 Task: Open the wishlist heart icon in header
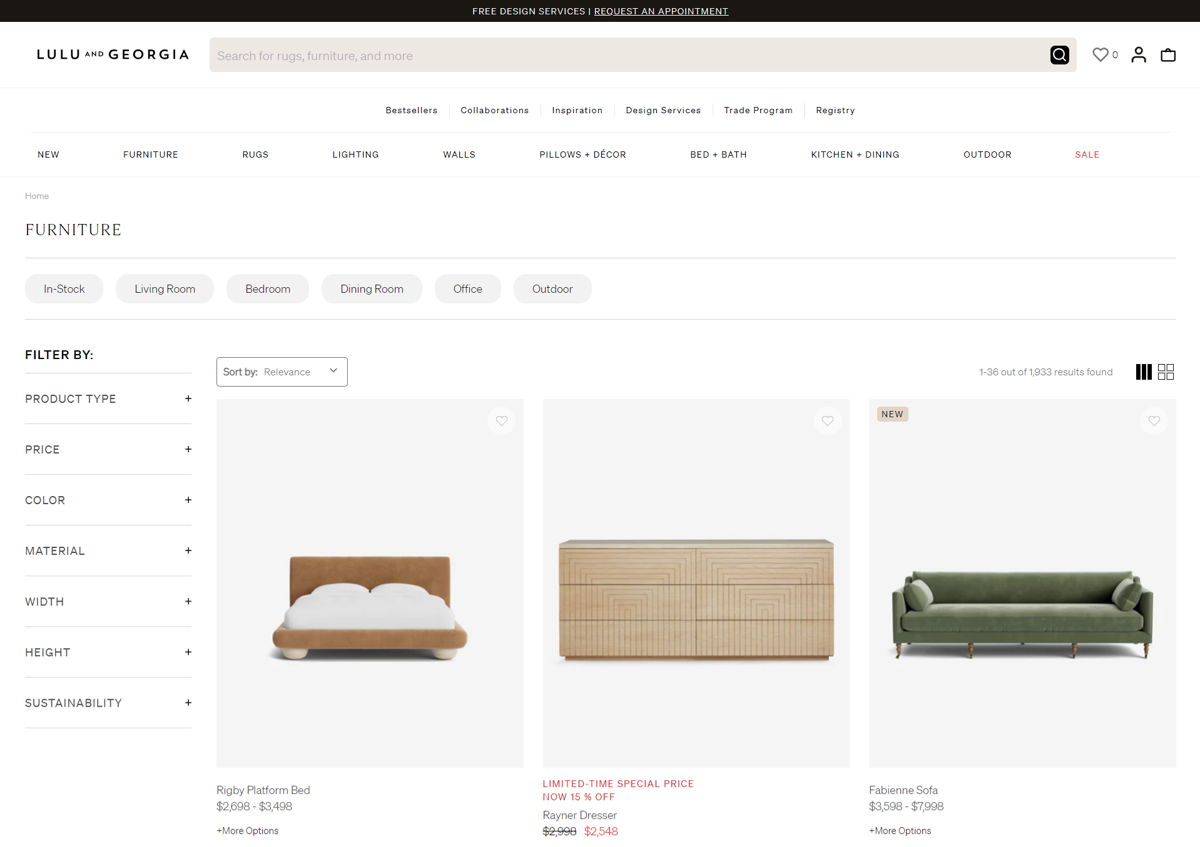(1100, 55)
